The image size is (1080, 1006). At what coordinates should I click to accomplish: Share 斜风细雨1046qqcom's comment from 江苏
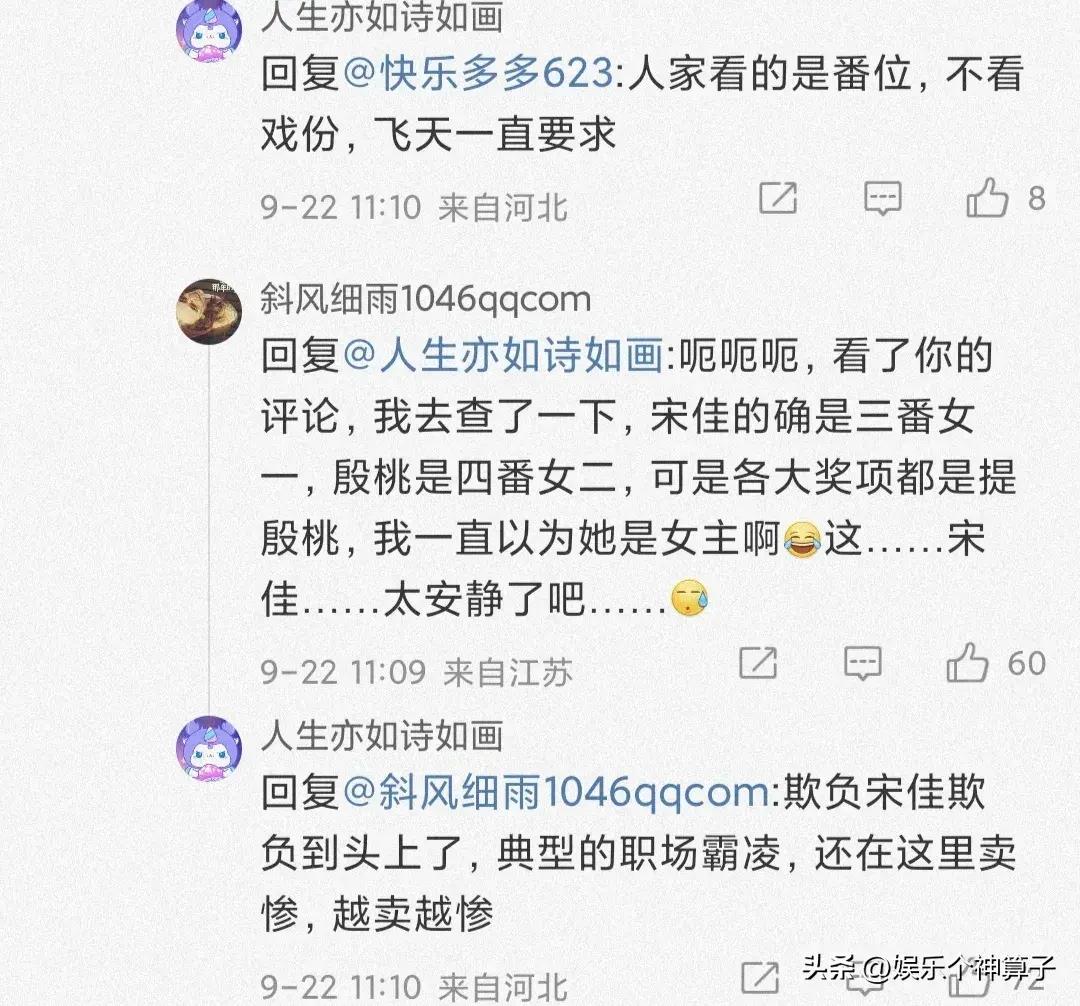[758, 663]
